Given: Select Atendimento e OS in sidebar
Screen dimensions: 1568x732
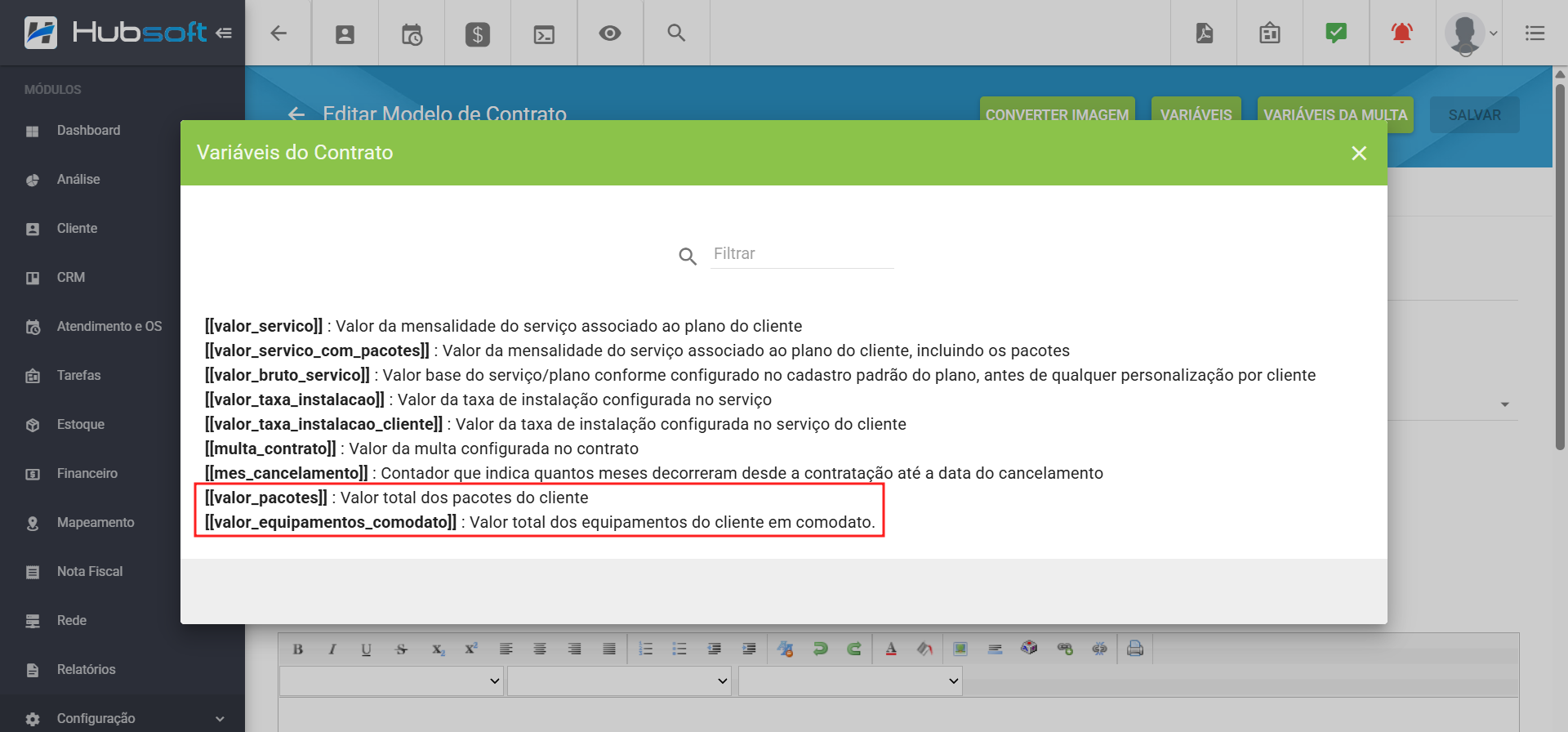Looking at the screenshot, I should point(109,327).
